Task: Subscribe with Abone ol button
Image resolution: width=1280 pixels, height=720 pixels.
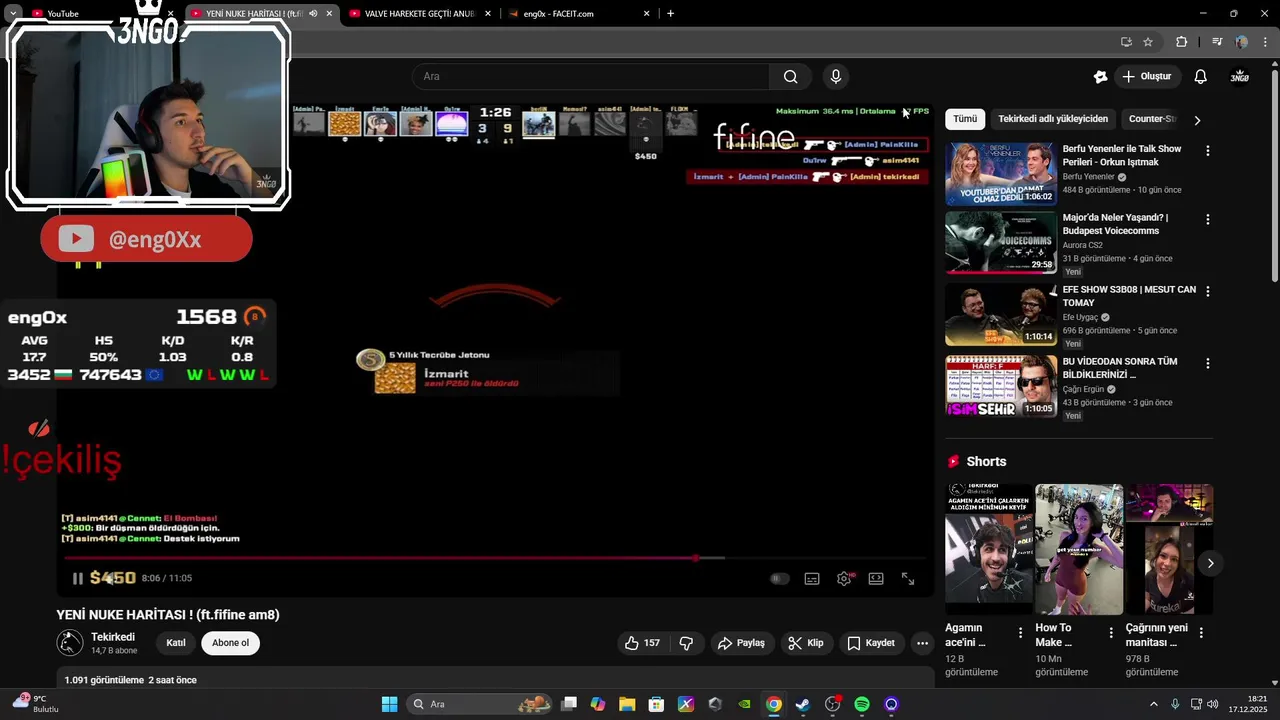Action: [x=230, y=643]
